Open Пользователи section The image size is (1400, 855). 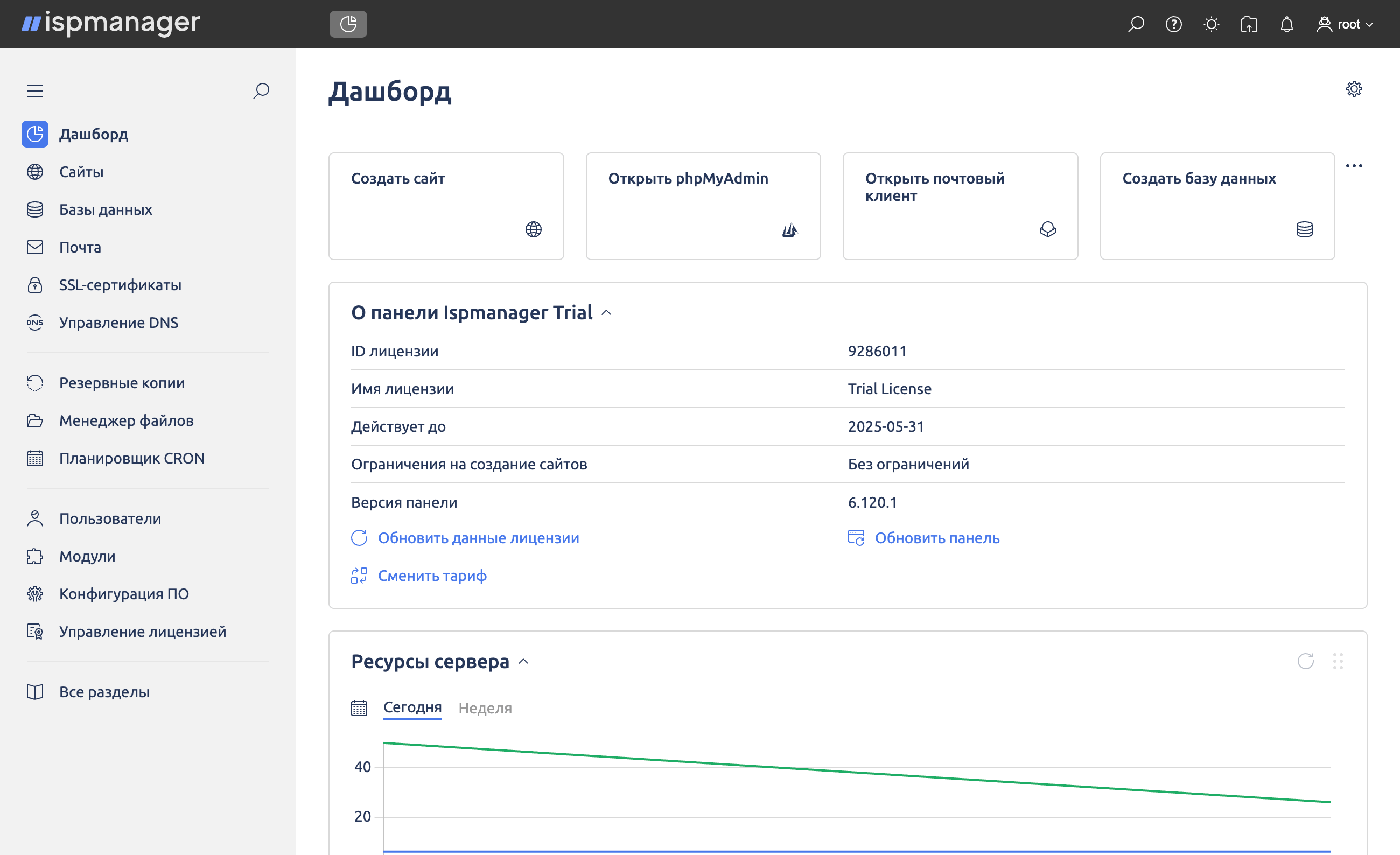(110, 518)
